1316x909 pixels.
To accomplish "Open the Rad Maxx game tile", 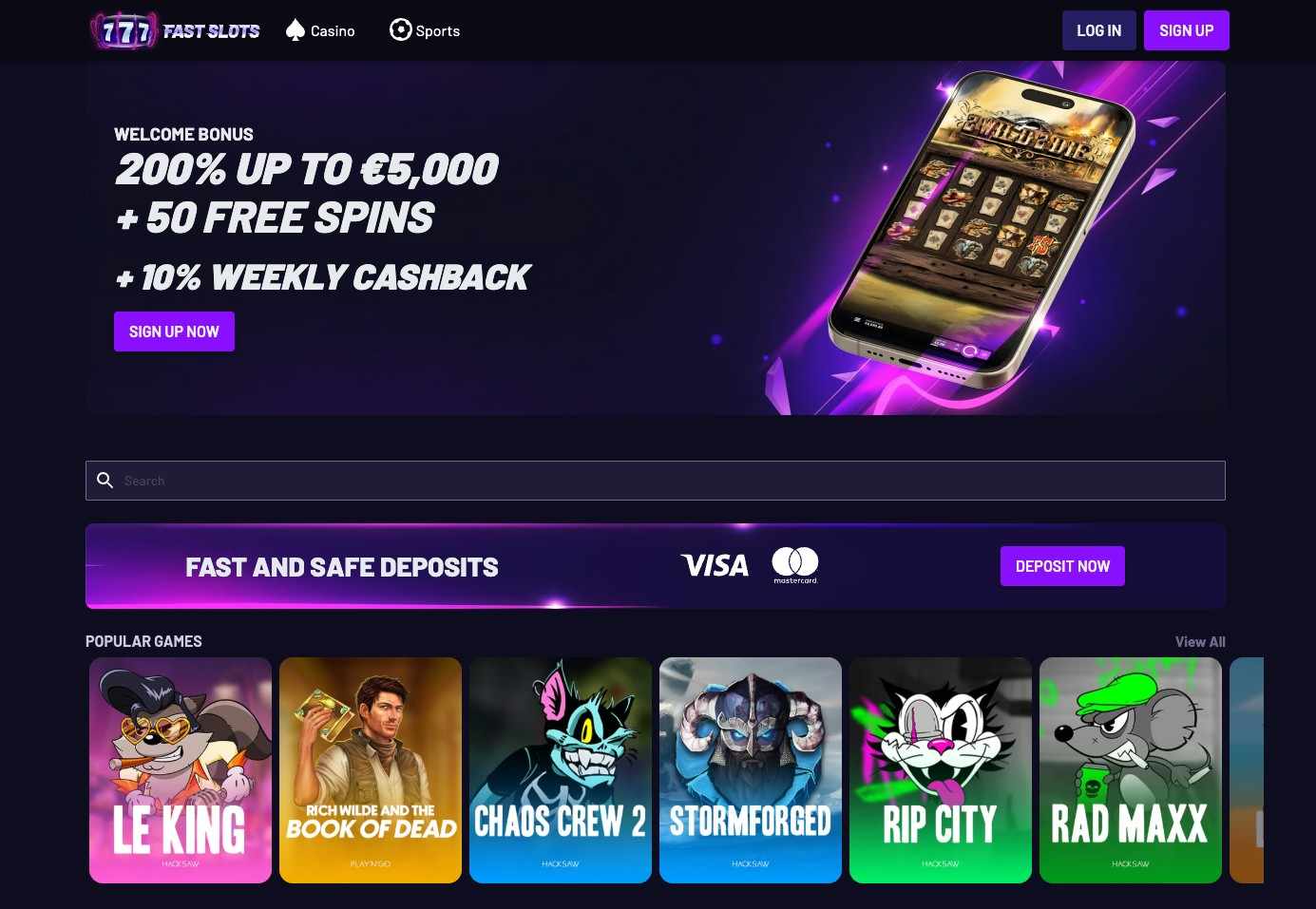I will tap(1131, 770).
